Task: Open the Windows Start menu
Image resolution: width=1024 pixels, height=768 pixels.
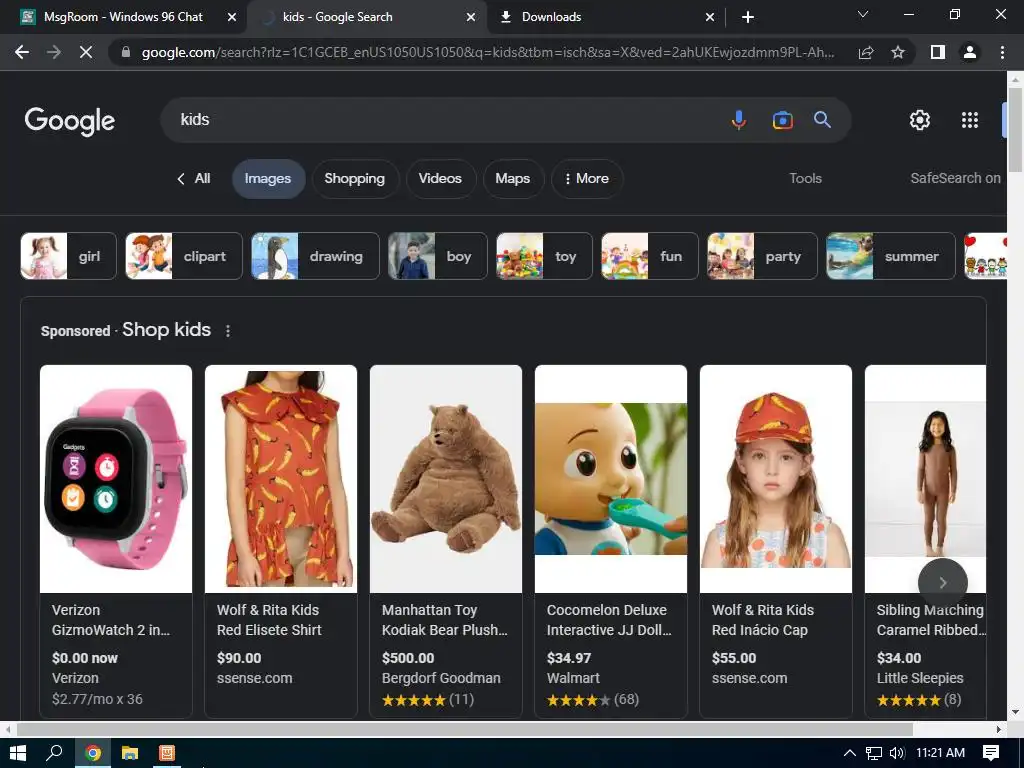Action: click(18, 753)
